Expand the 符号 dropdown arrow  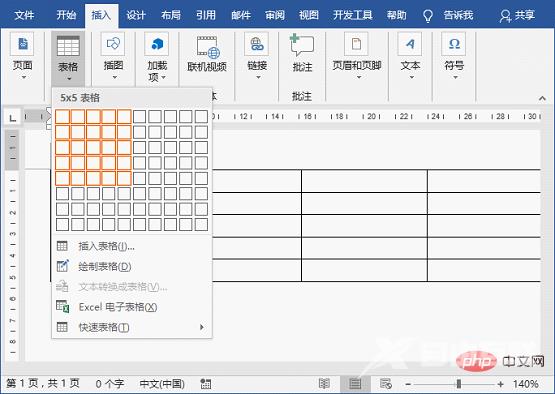pyautogui.click(x=456, y=77)
